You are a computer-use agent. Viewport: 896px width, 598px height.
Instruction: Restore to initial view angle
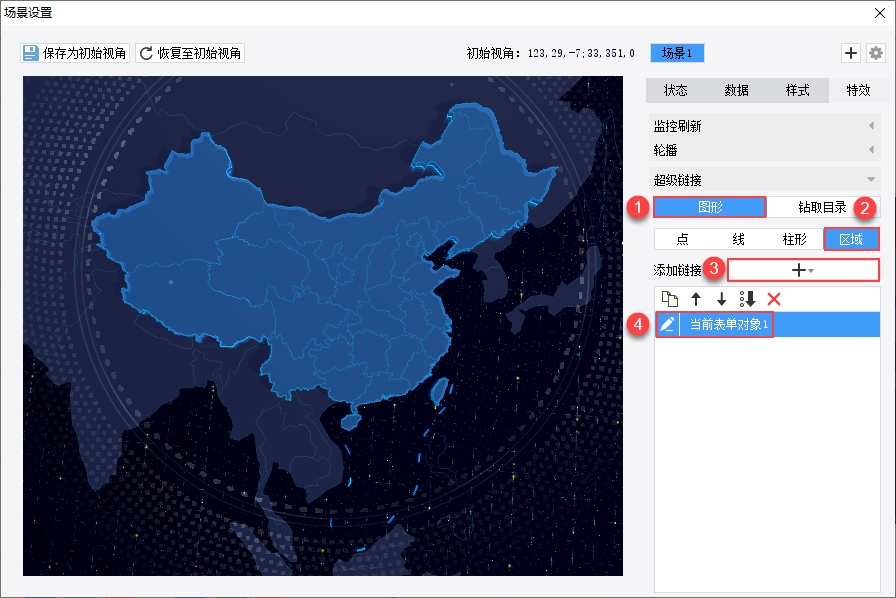coord(190,53)
